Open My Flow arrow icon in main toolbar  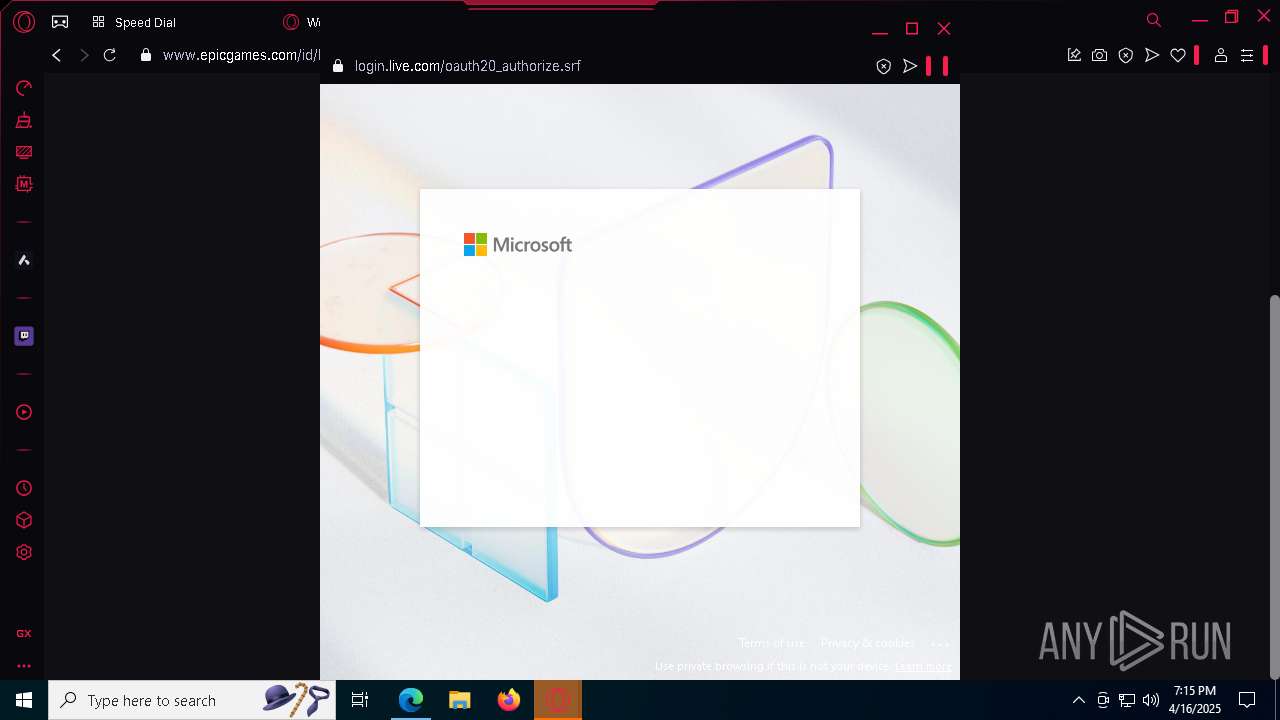click(x=1152, y=55)
